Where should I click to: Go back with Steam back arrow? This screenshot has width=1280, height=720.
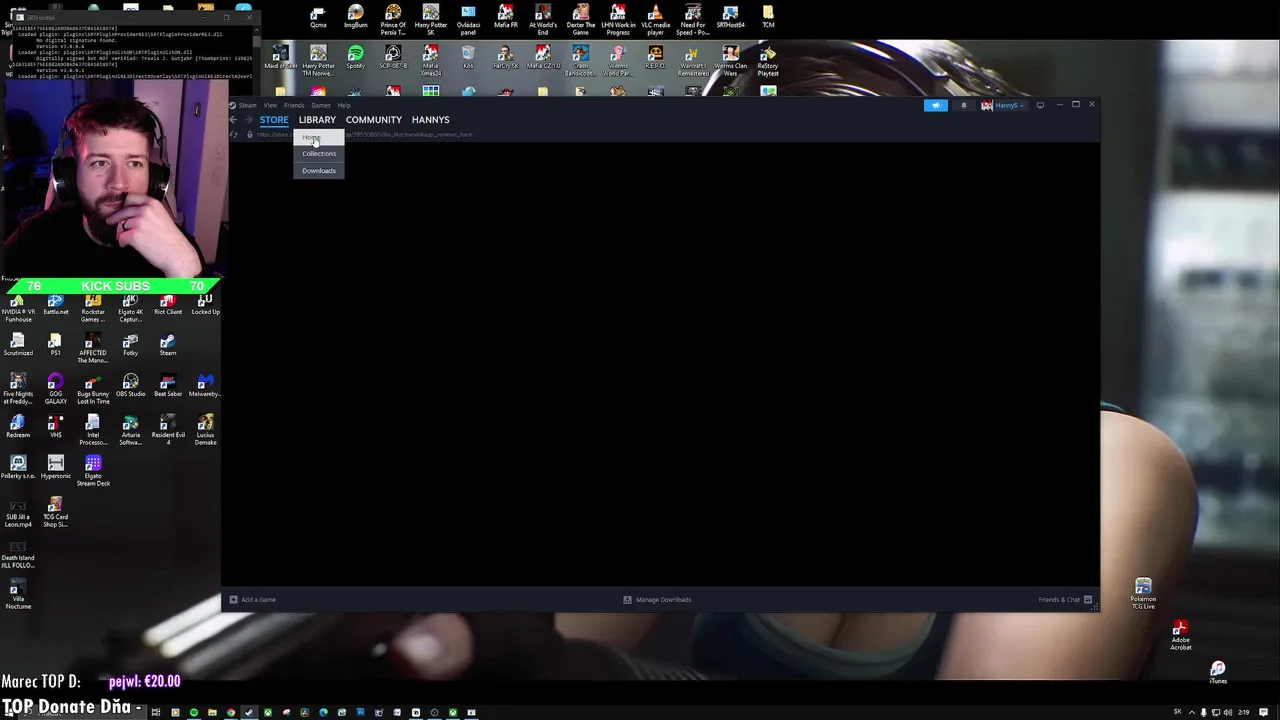point(233,120)
